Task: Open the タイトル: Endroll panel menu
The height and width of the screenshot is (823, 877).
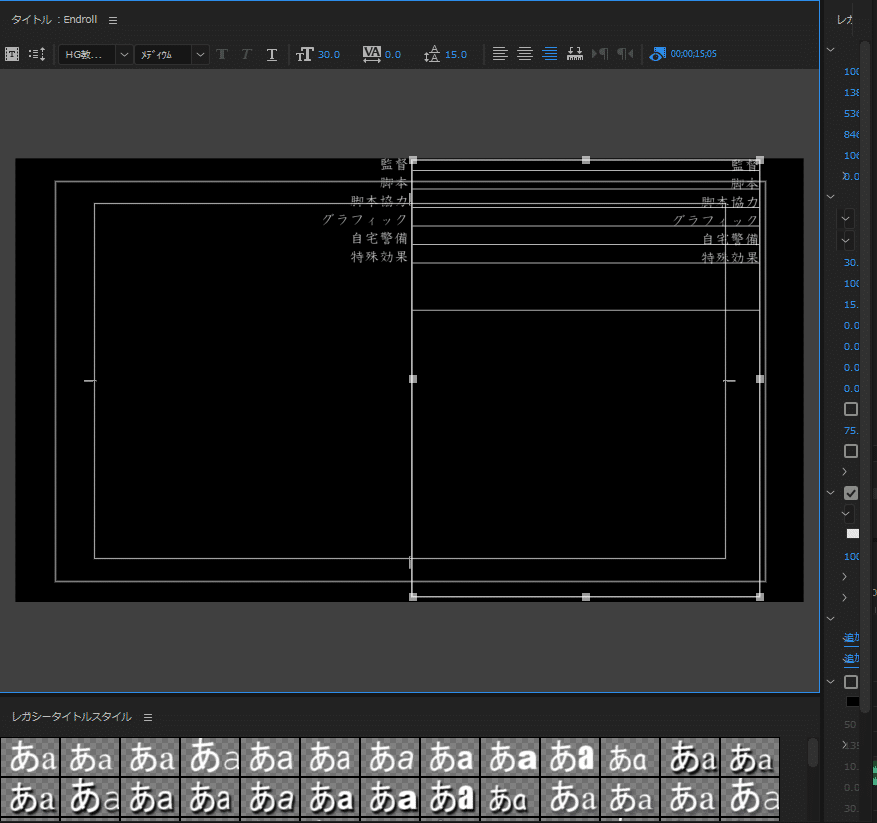Action: [x=113, y=20]
